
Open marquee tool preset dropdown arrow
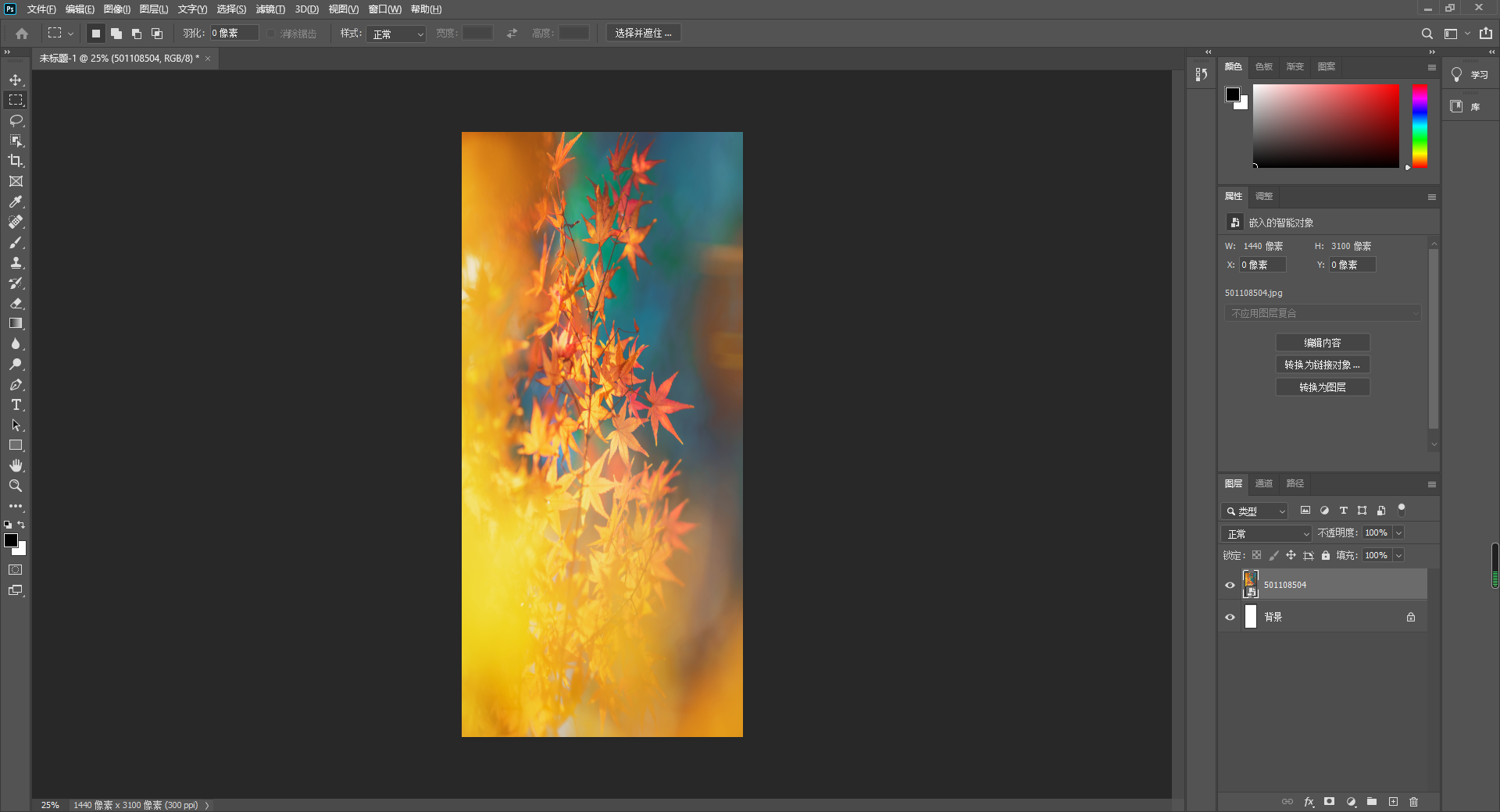point(70,34)
